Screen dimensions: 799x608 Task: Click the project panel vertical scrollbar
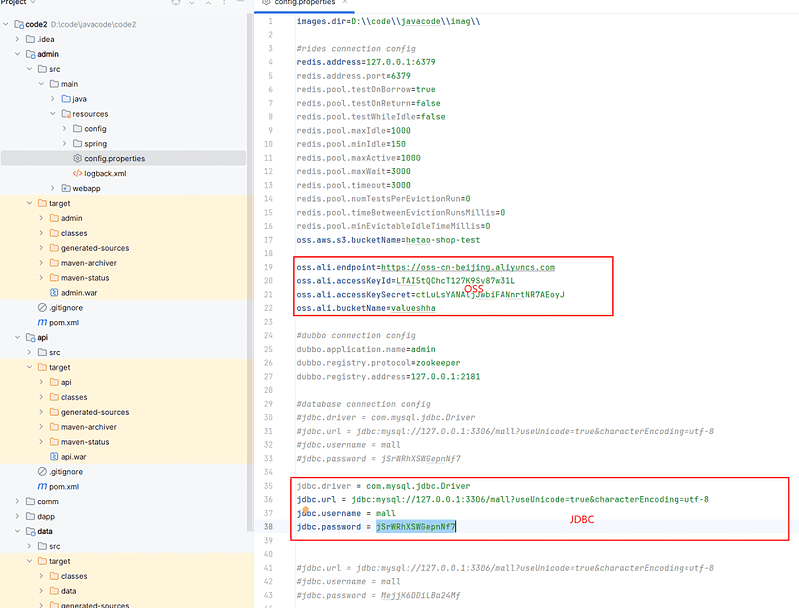[250, 271]
